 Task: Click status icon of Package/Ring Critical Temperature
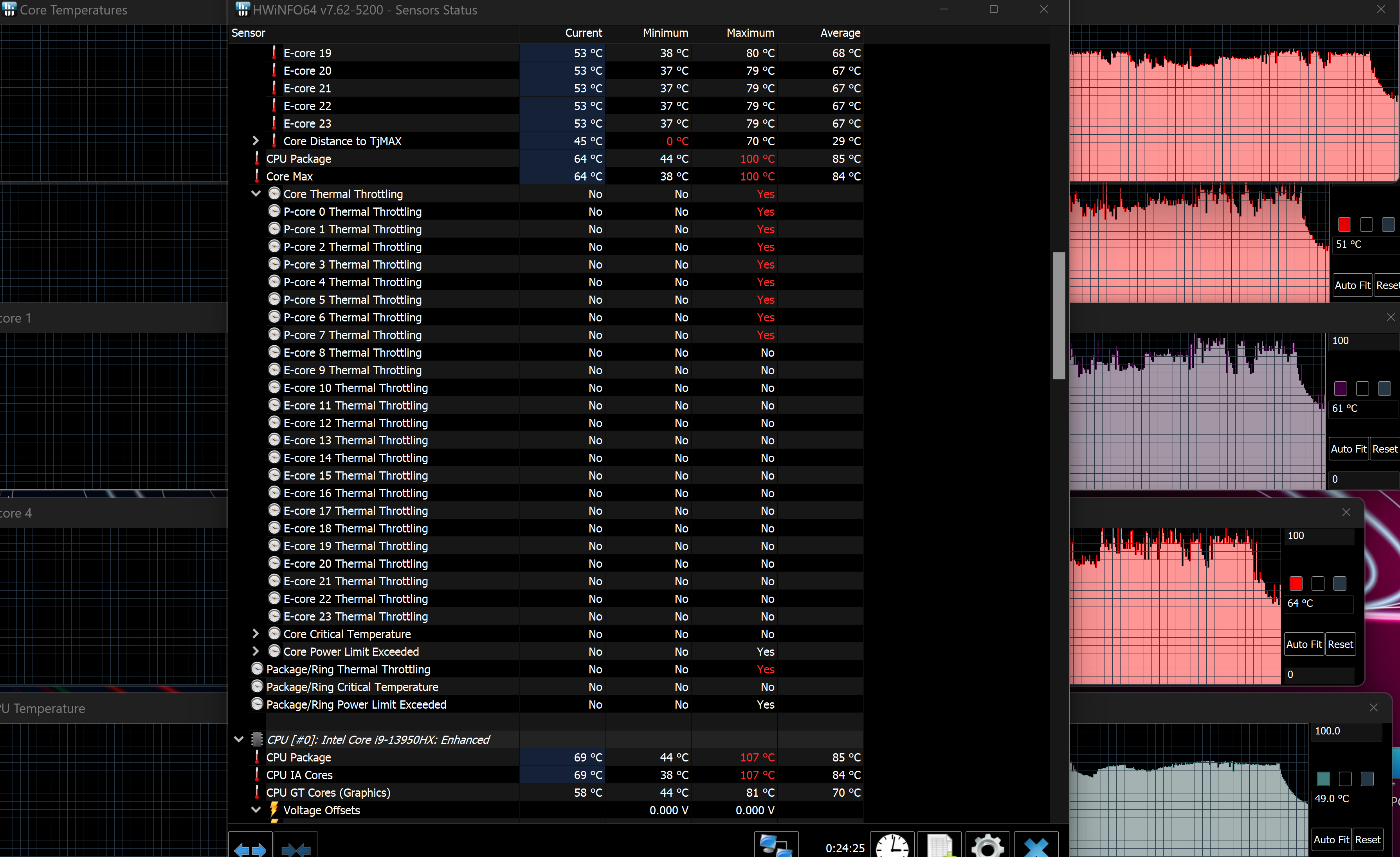[x=258, y=687]
